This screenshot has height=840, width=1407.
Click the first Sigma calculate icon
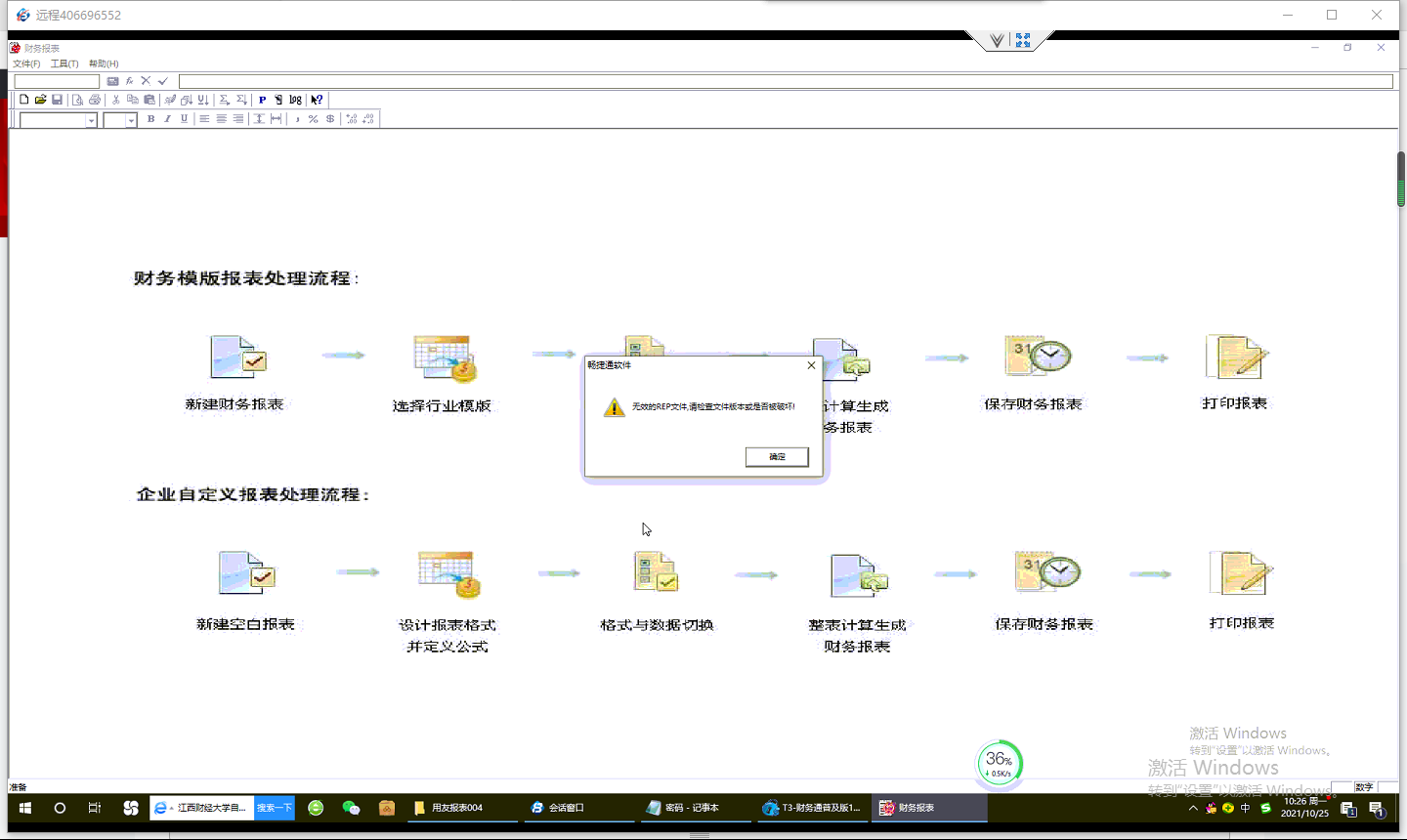click(225, 100)
